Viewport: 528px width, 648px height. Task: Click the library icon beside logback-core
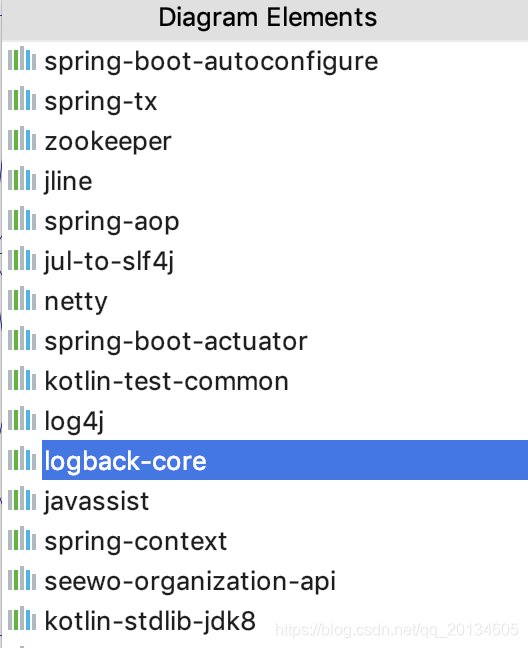tap(22, 459)
